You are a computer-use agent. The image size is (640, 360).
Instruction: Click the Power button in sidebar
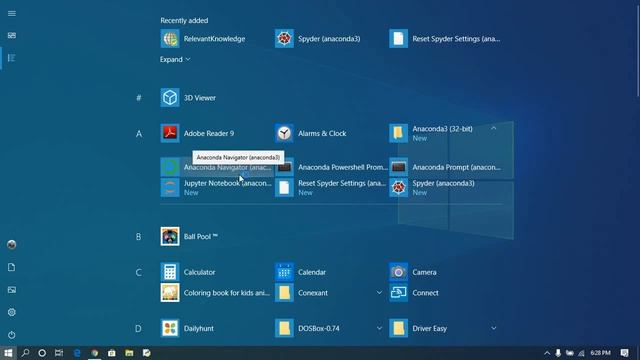pos(12,335)
